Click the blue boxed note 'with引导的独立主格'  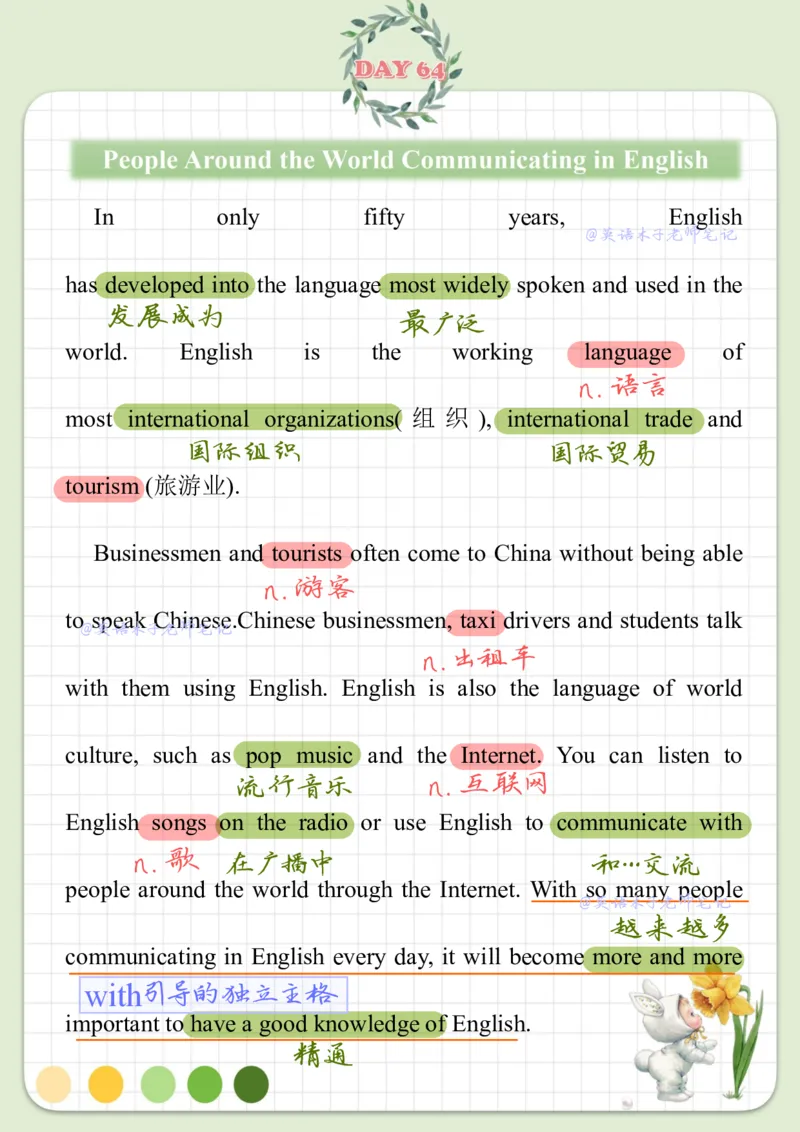click(x=214, y=995)
